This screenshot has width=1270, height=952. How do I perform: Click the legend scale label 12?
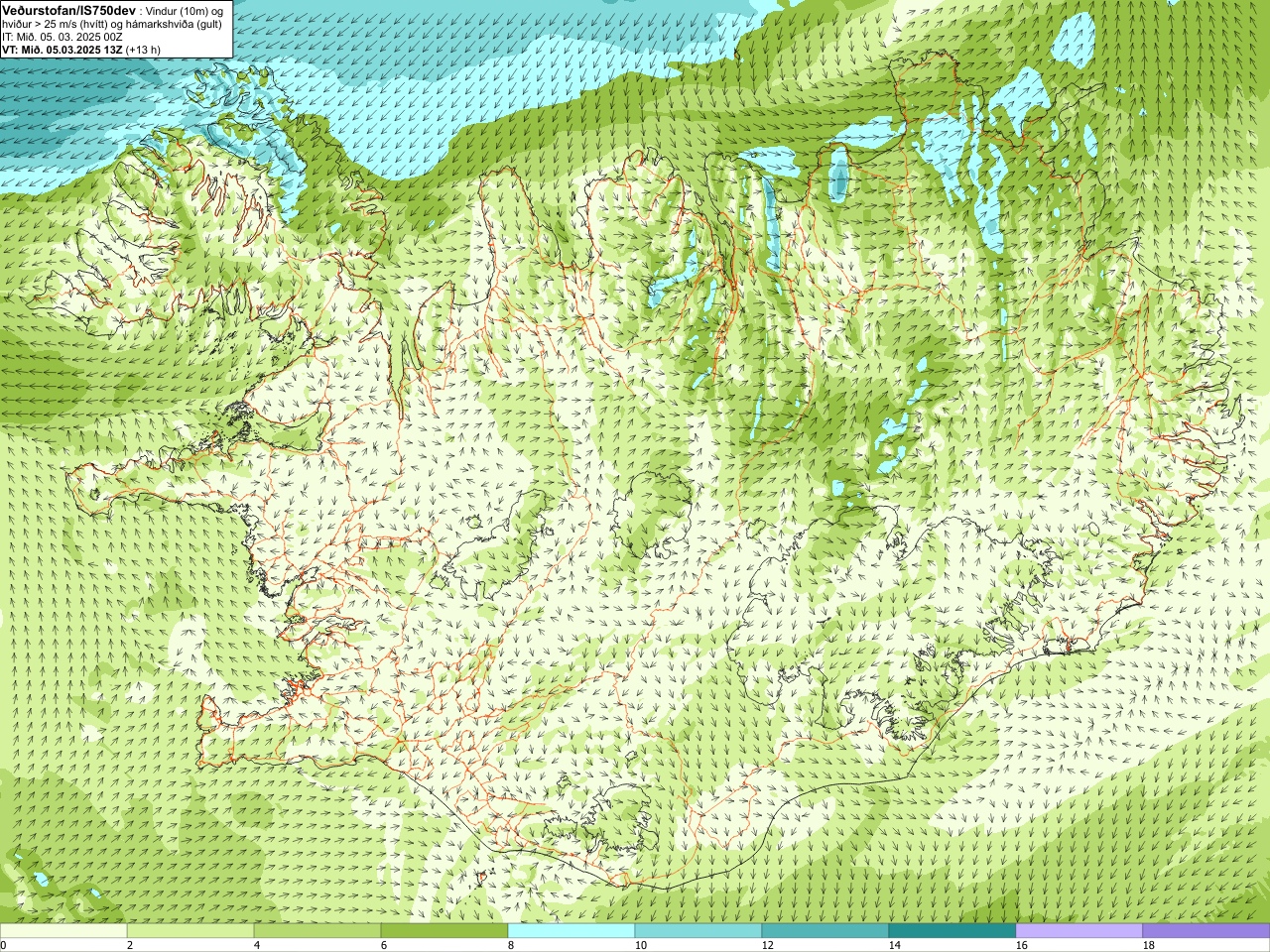click(768, 945)
